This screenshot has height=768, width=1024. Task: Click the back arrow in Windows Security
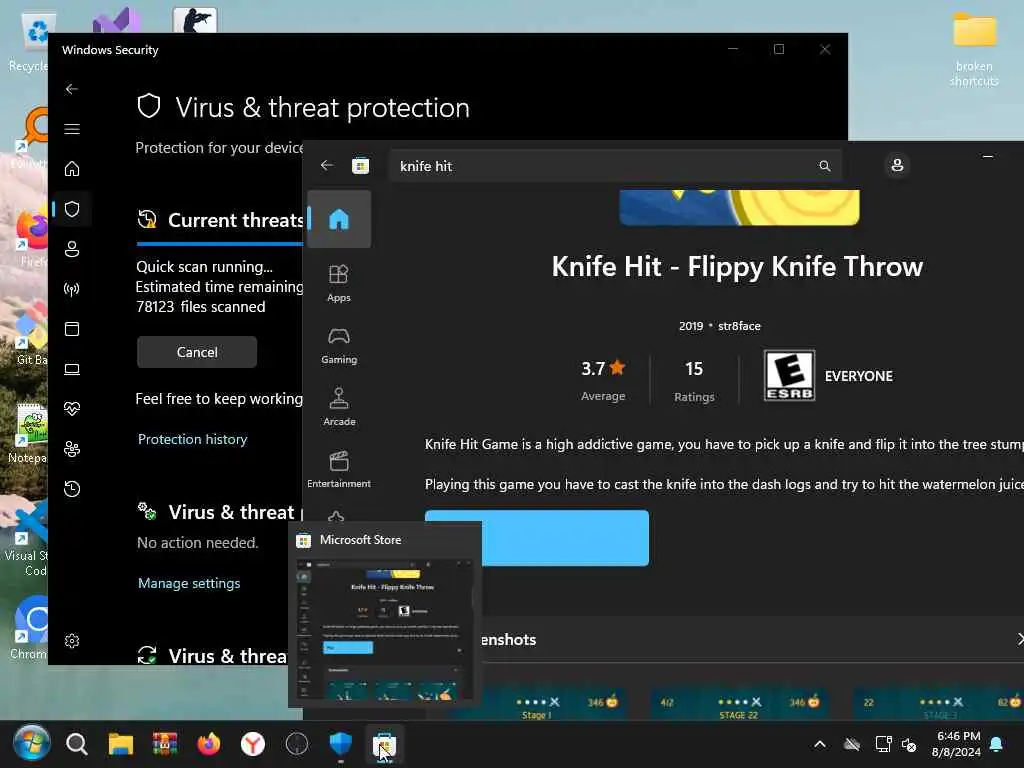pos(72,89)
